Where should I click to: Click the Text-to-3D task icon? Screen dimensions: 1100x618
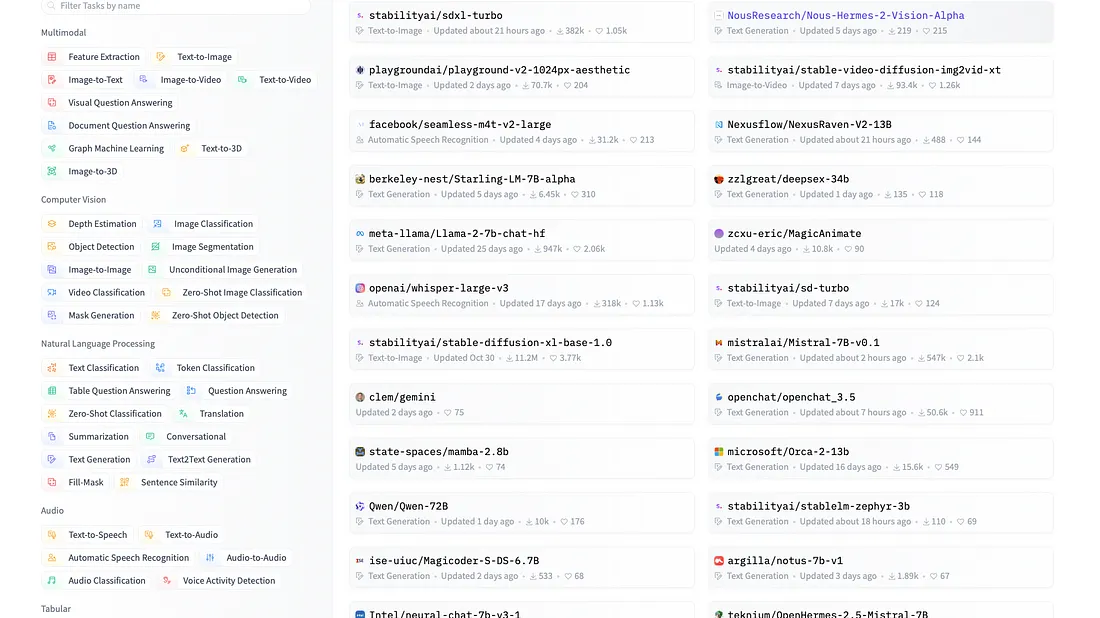point(185,149)
